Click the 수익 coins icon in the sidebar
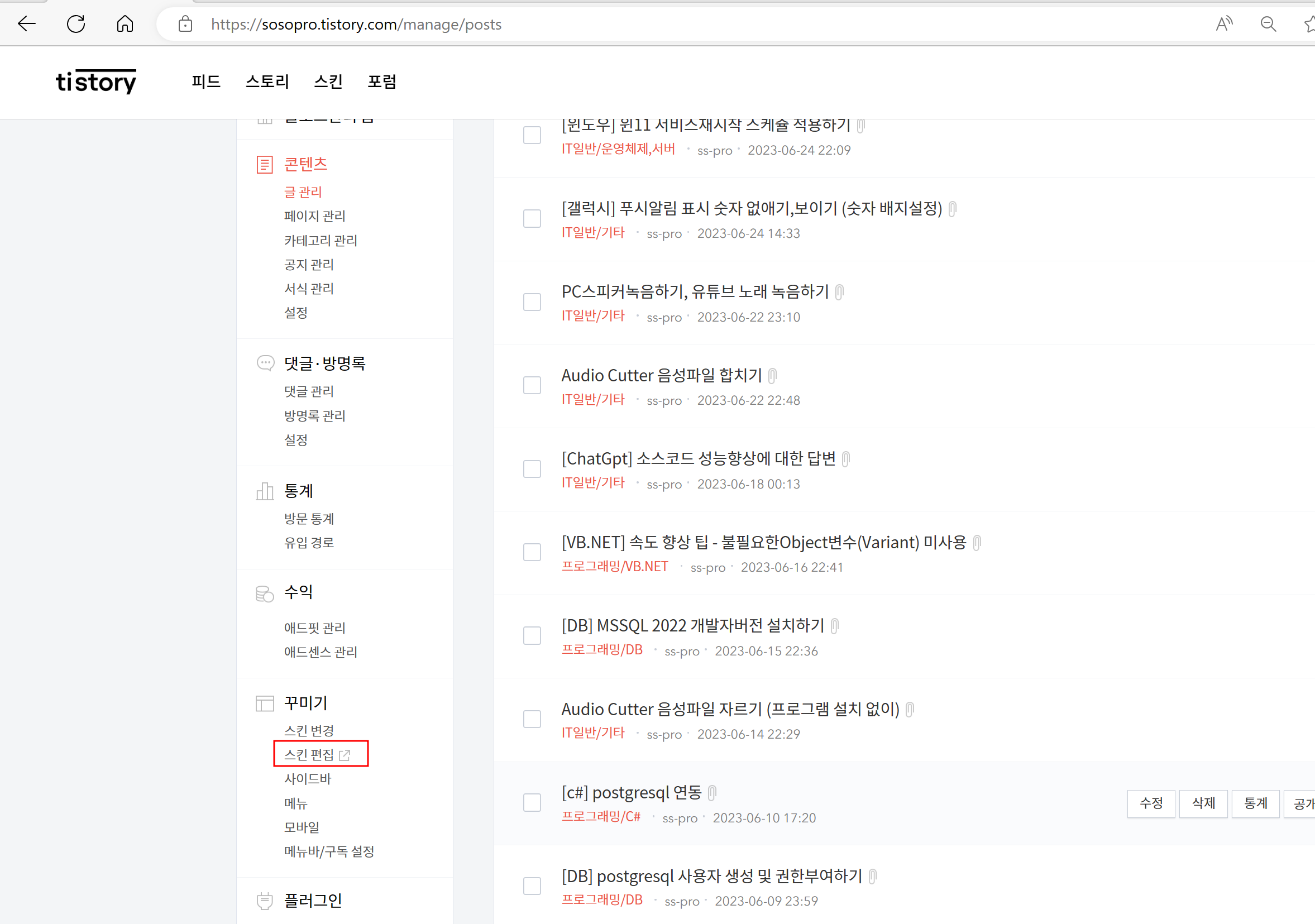Image resolution: width=1315 pixels, height=924 pixels. point(264,593)
